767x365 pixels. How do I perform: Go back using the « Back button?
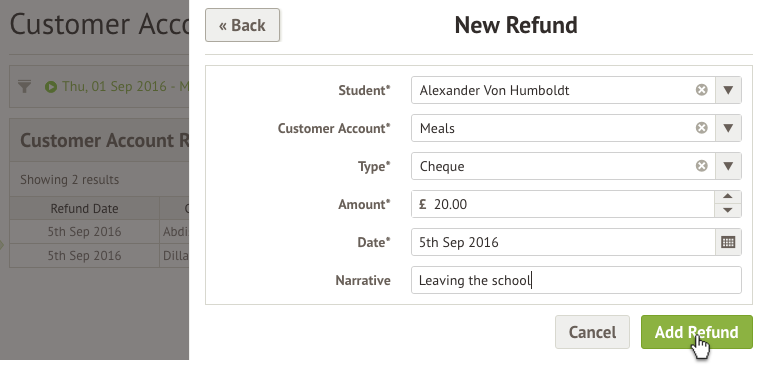[243, 25]
